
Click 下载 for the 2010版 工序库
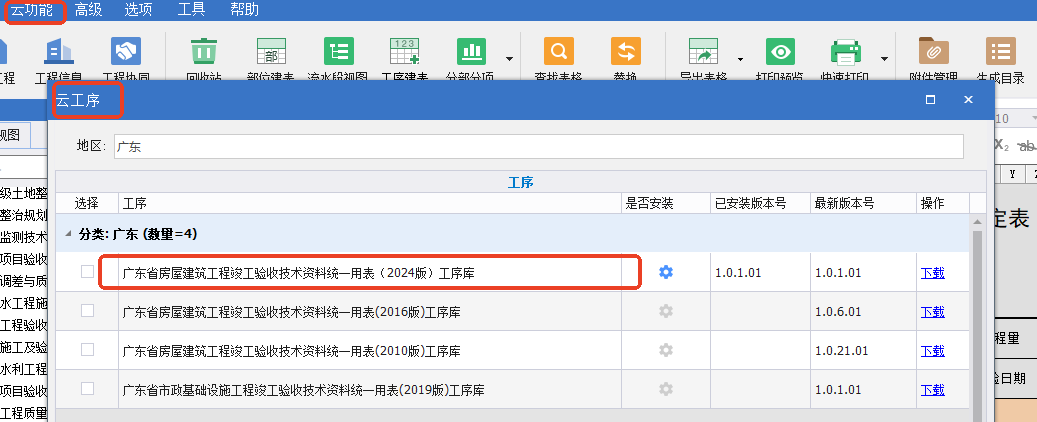[x=932, y=351]
